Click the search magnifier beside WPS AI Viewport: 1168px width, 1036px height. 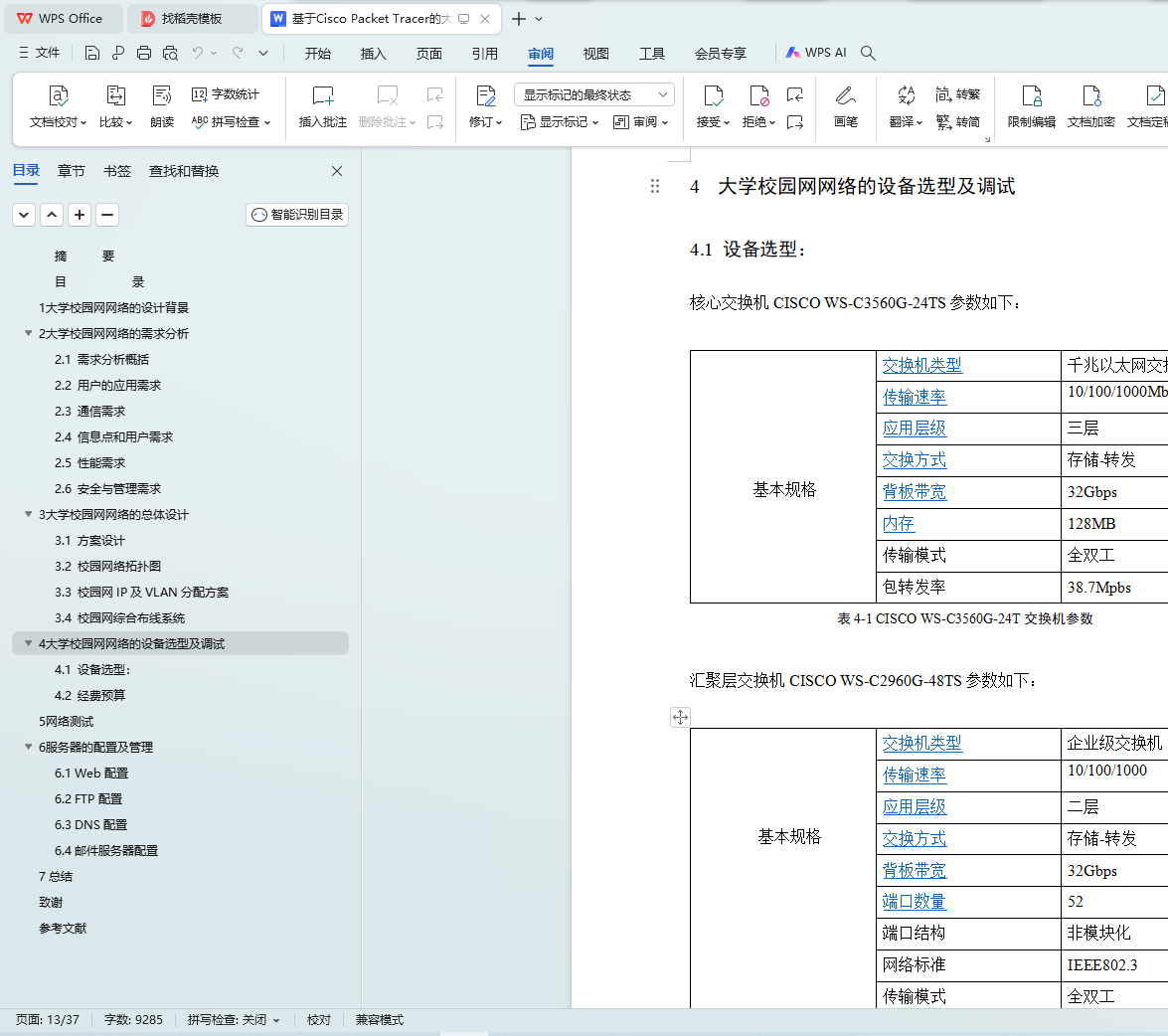pyautogui.click(x=868, y=53)
